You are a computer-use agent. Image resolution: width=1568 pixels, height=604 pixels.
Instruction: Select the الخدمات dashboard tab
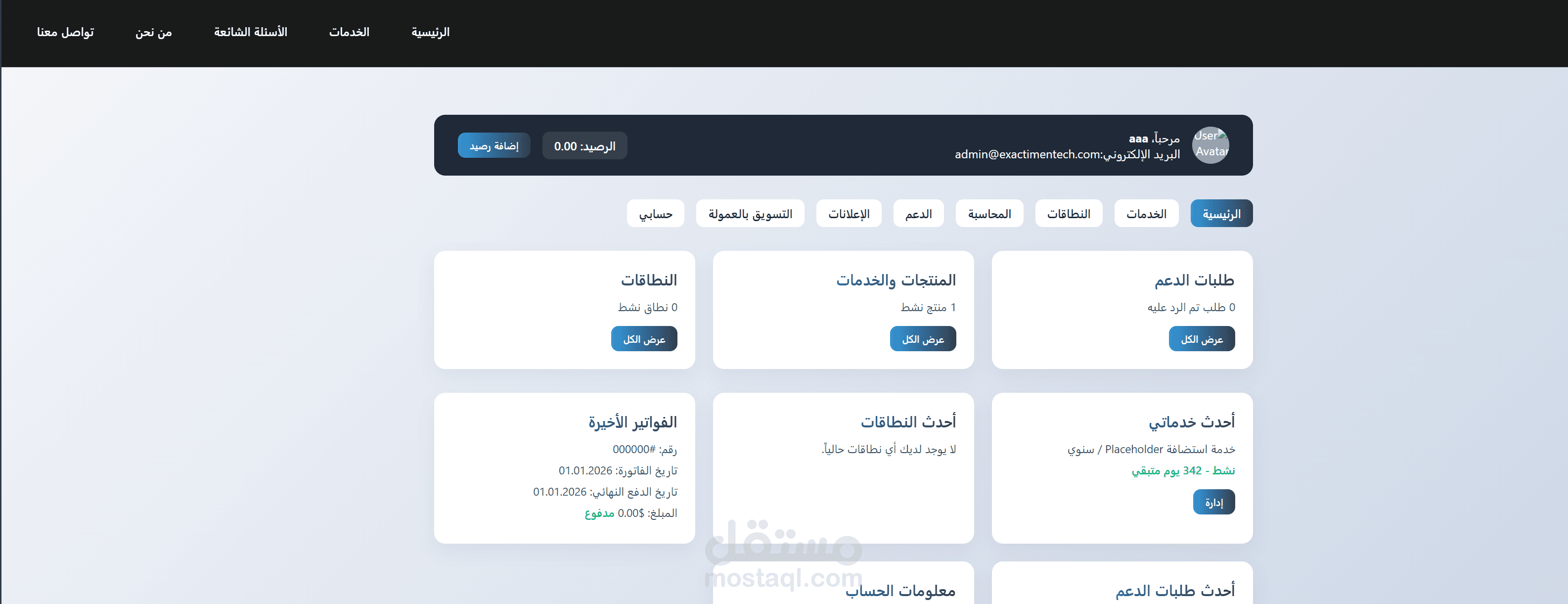click(1146, 213)
